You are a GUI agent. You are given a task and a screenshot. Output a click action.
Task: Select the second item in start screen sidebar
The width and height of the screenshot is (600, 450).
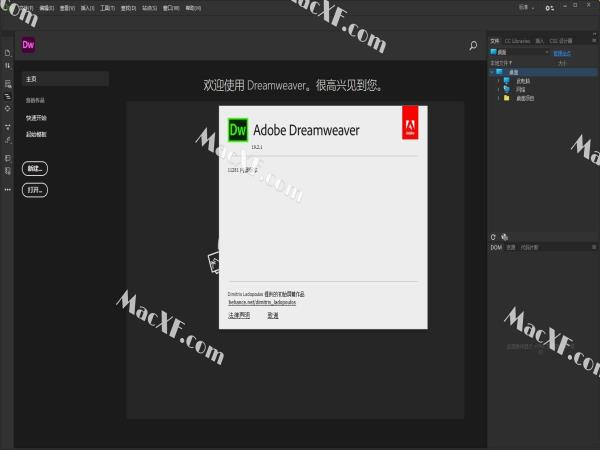pos(35,100)
